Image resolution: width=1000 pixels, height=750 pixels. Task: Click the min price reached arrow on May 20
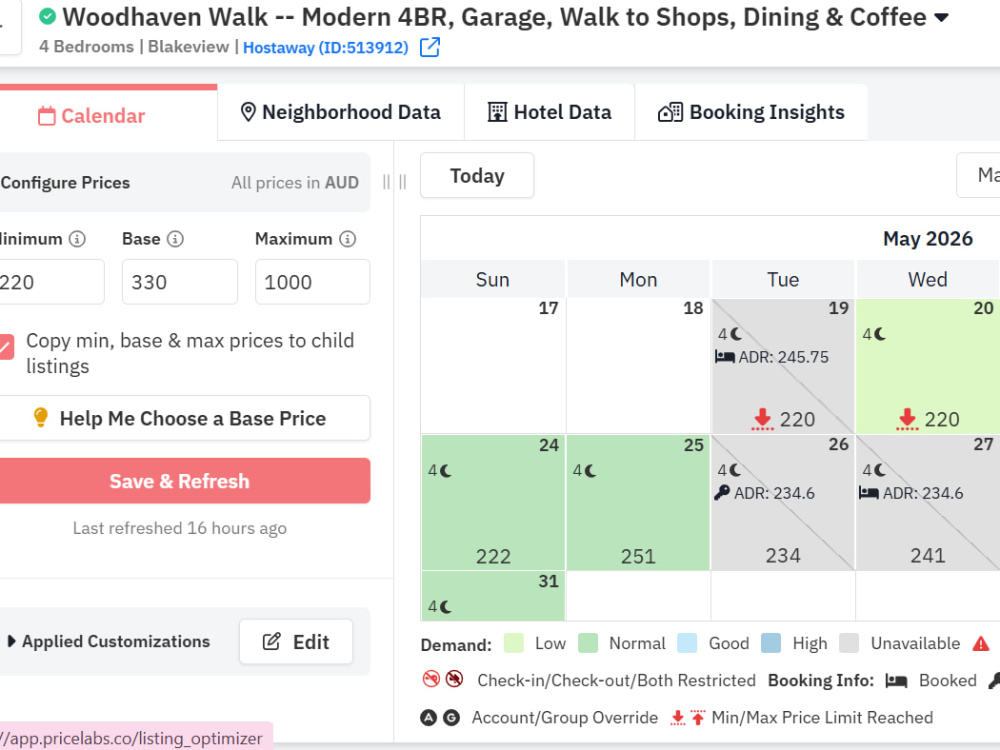[x=907, y=419]
